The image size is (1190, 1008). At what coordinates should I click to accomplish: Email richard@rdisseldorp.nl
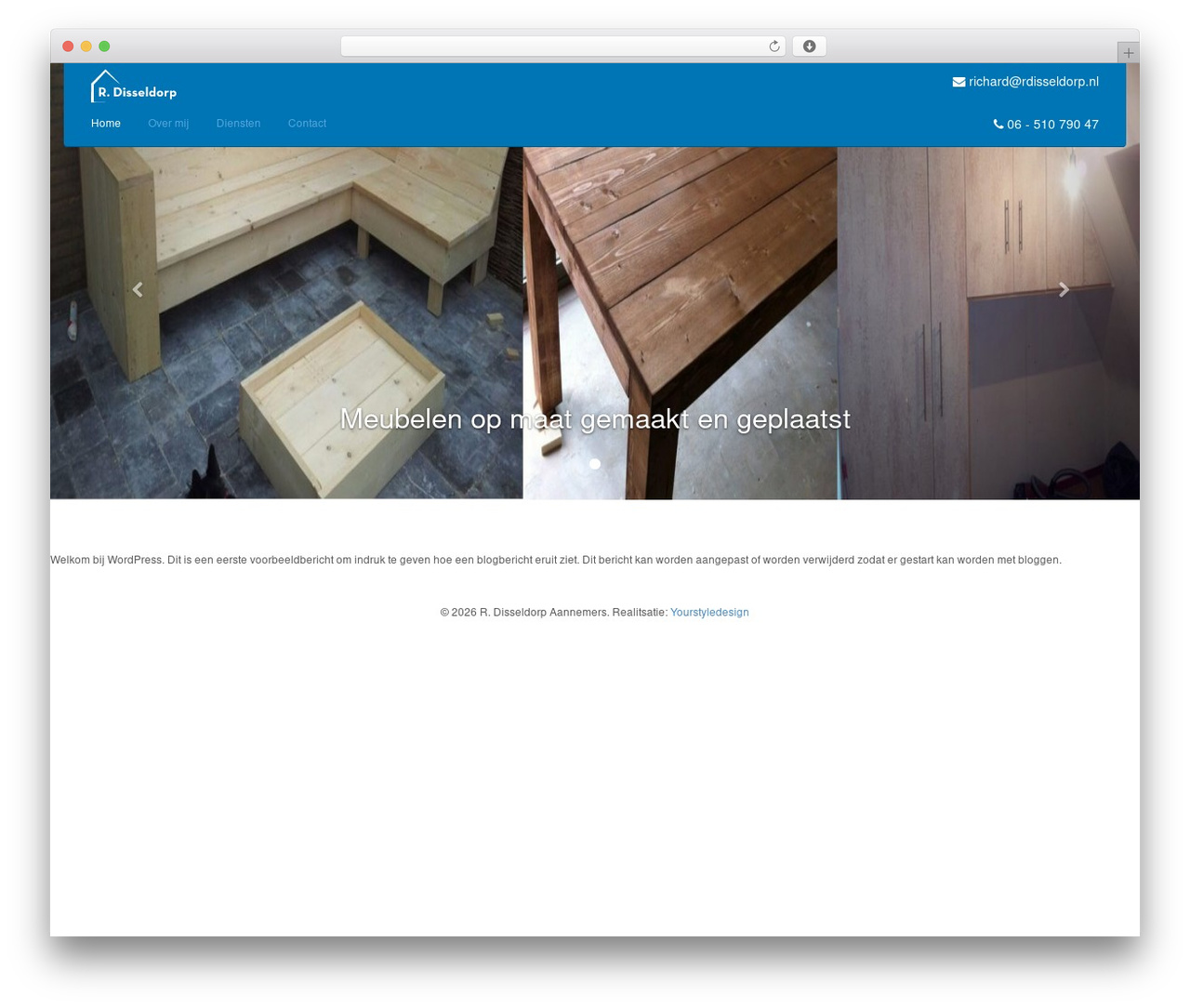coord(1034,82)
